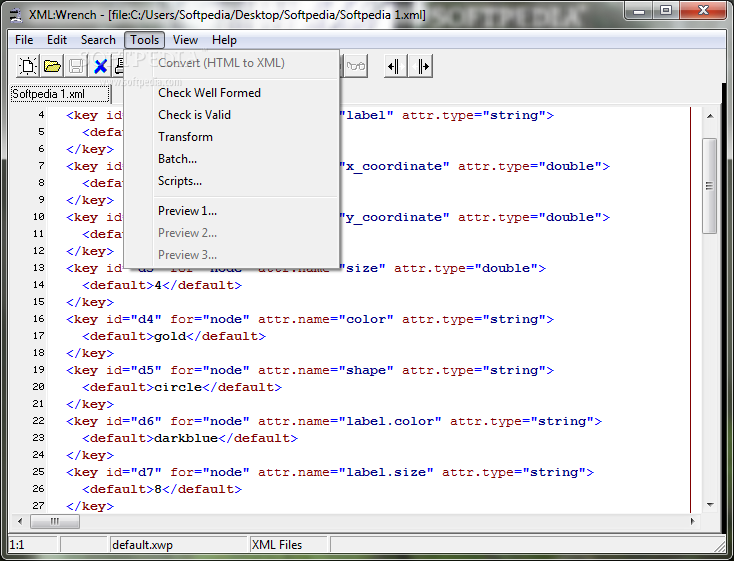Click the blue X close-file icon
The width and height of the screenshot is (734, 561).
(x=100, y=66)
